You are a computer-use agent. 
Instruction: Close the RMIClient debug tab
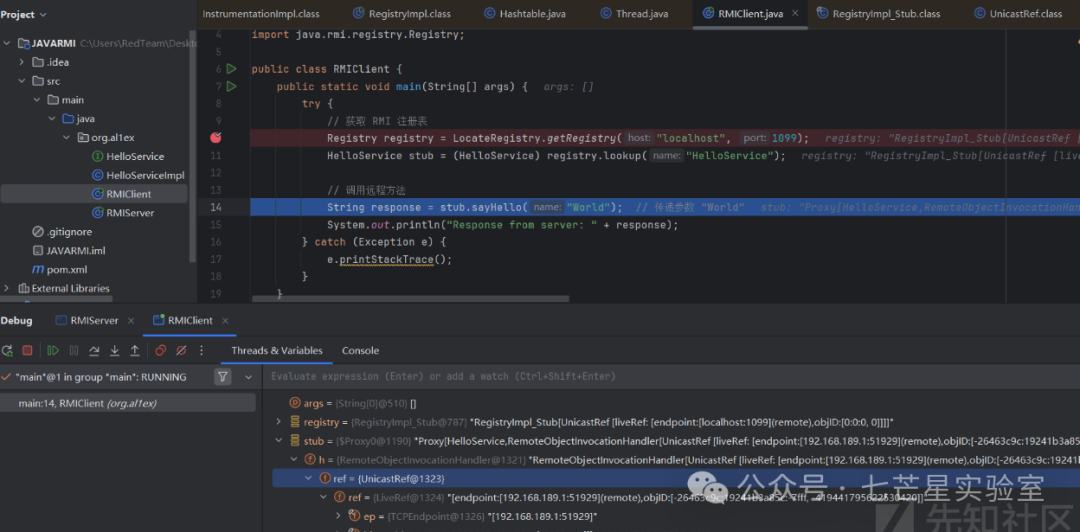[225, 320]
